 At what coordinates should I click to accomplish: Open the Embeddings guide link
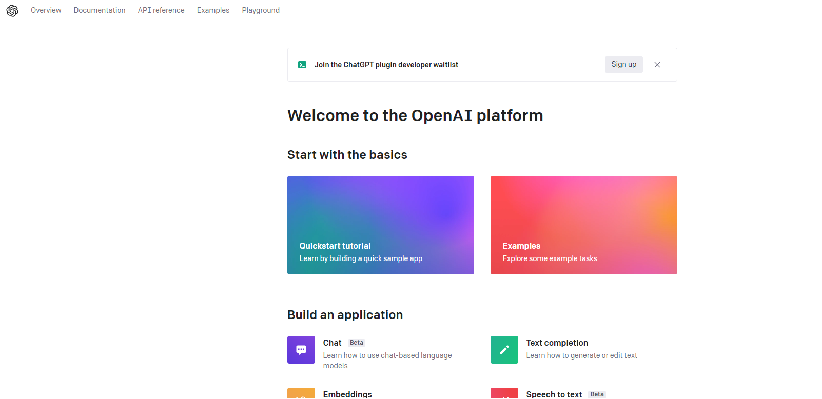click(x=348, y=394)
